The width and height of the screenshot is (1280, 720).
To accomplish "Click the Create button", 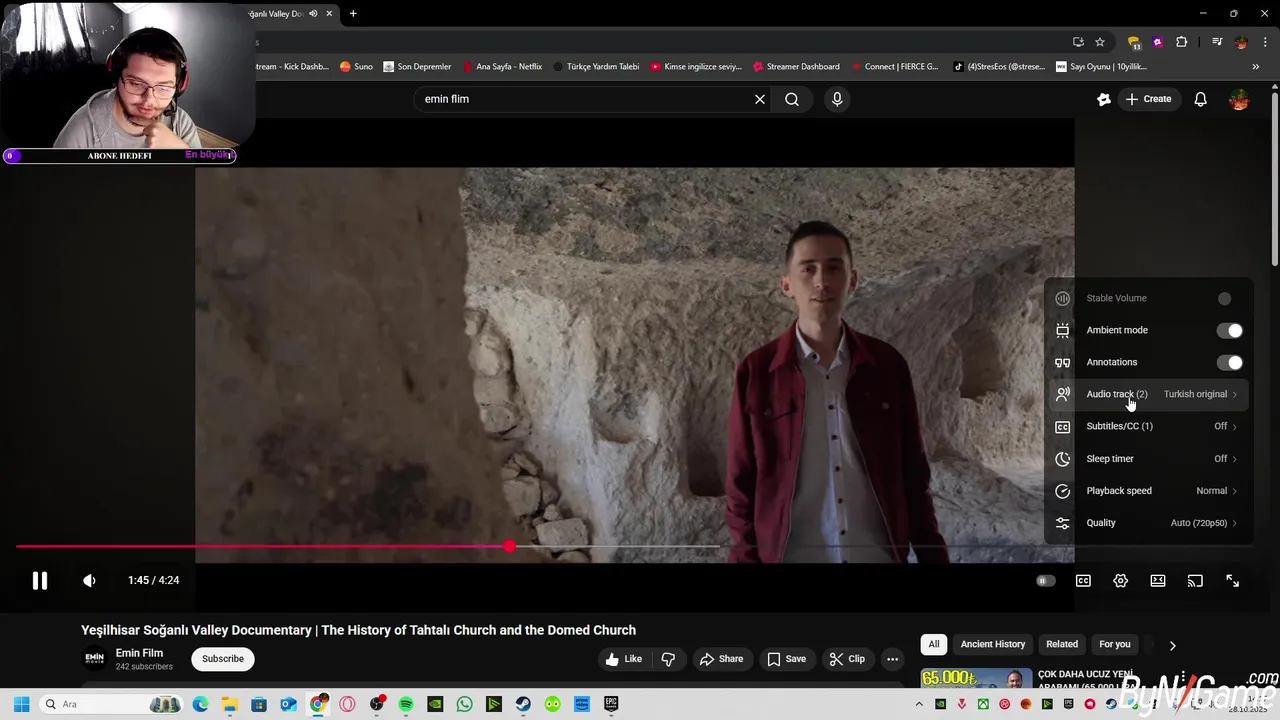I will (x=1148, y=99).
